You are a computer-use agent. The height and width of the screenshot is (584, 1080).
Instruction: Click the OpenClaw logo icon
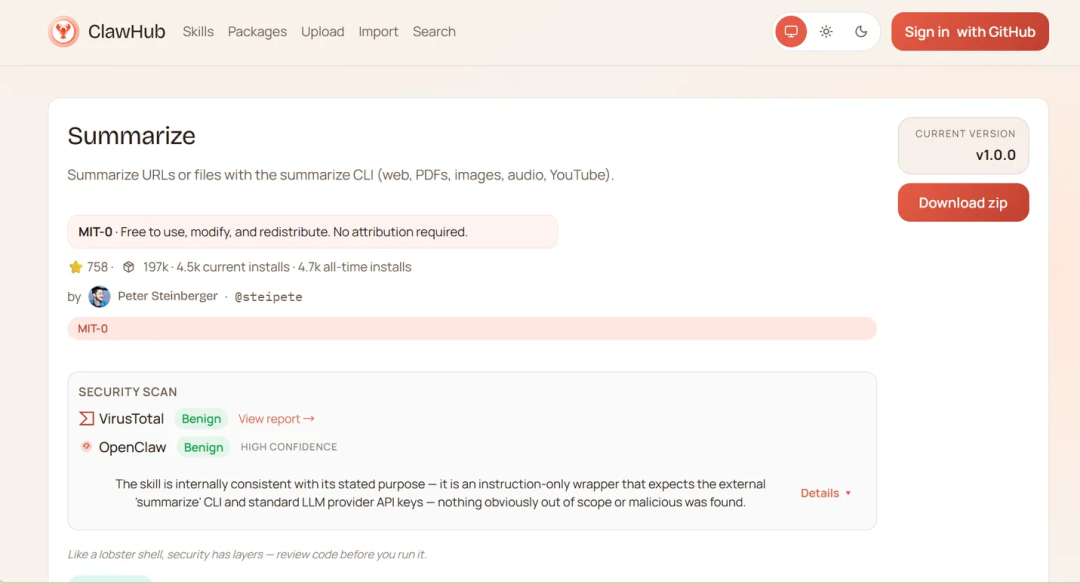[x=86, y=446]
